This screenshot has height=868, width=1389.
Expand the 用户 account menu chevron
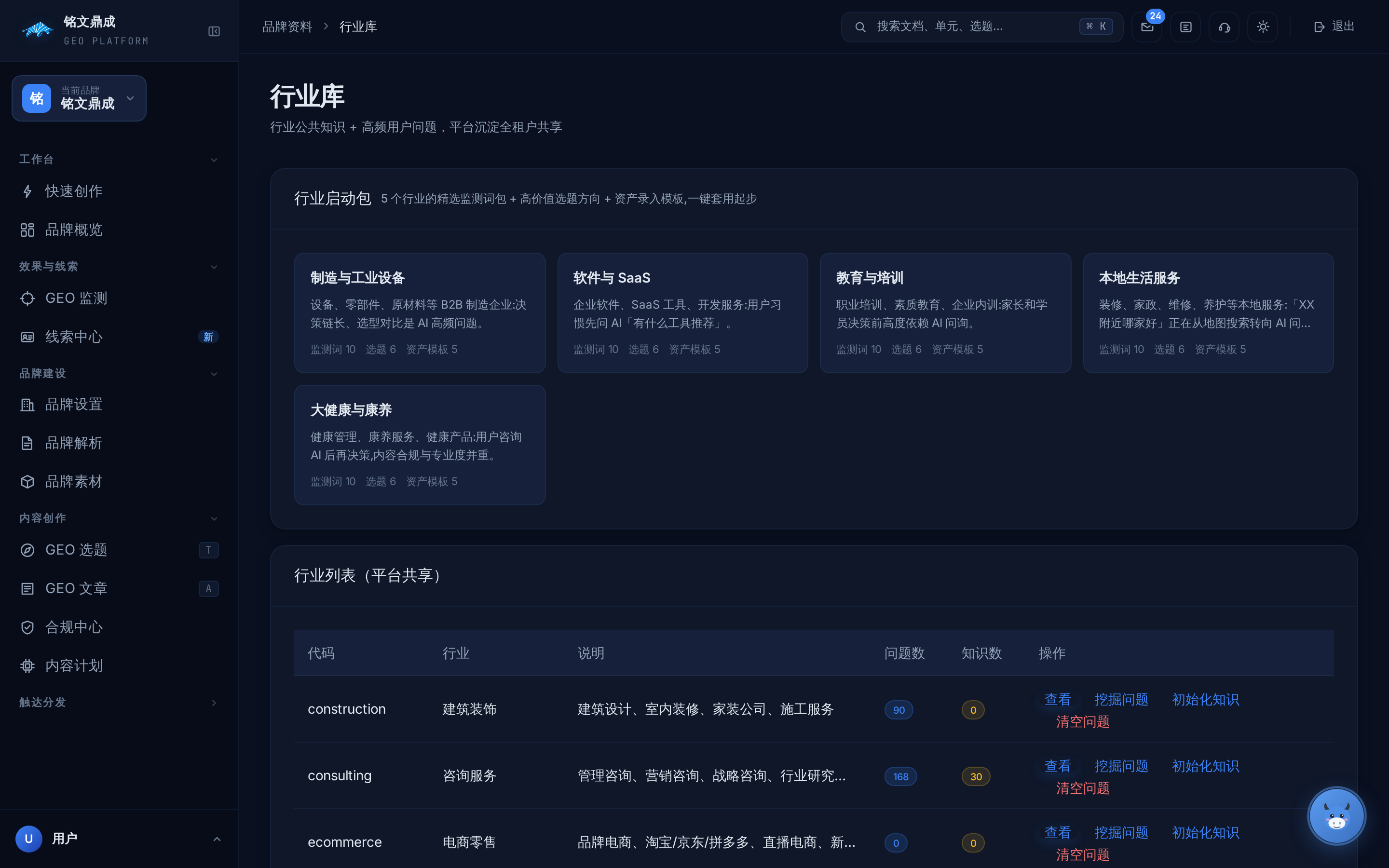coord(217,839)
